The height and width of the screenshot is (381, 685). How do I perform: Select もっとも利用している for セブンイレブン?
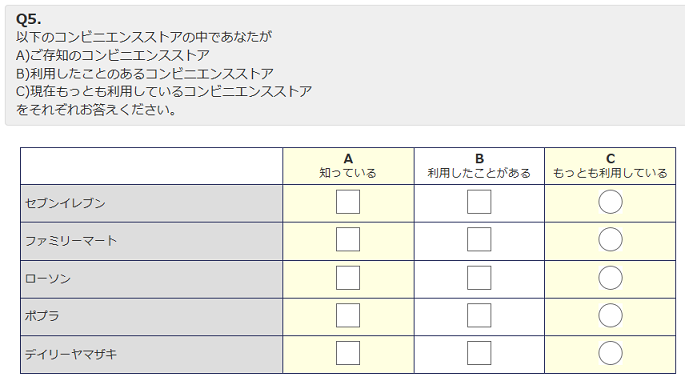[610, 202]
